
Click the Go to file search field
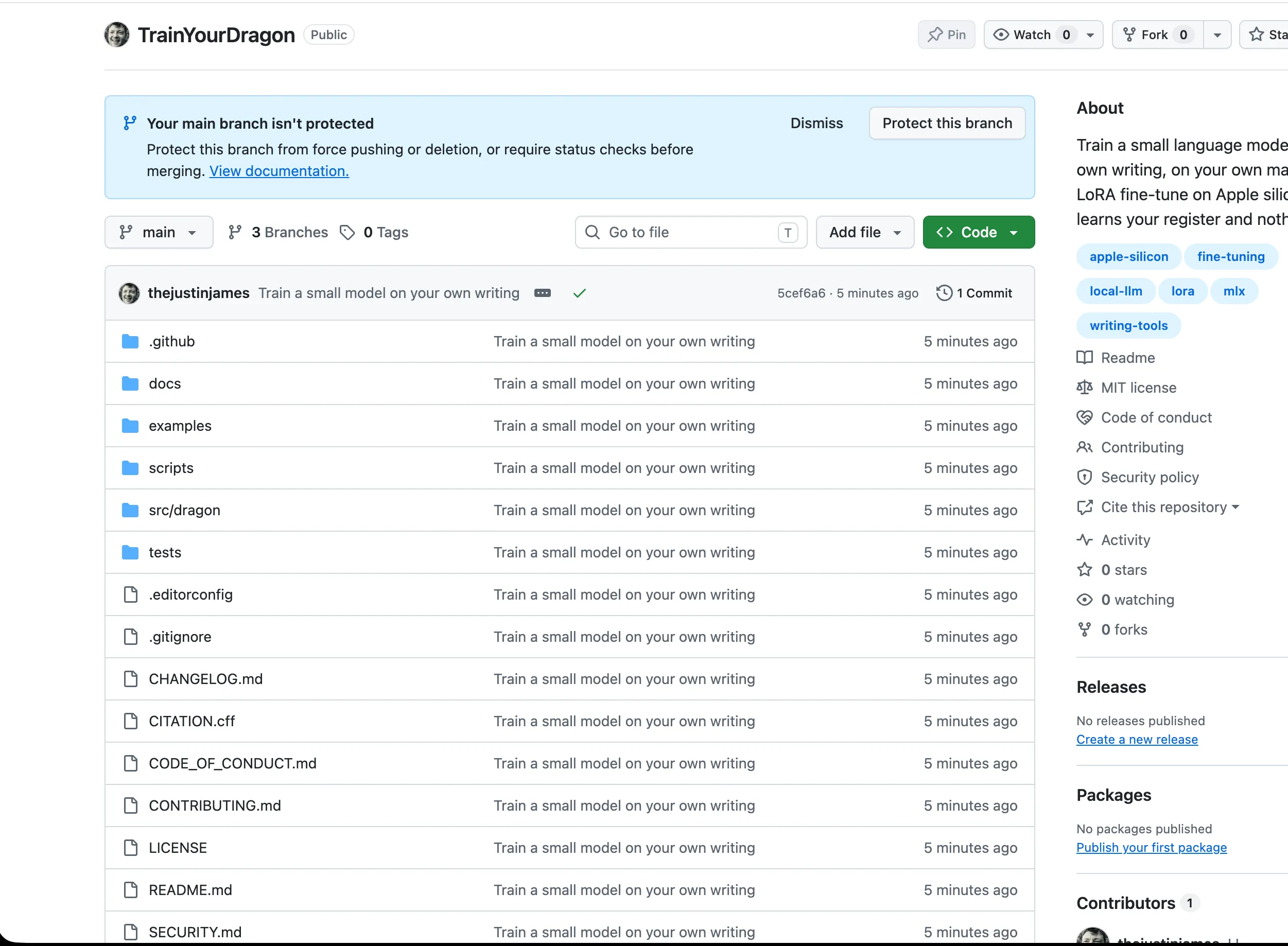pyautogui.click(x=691, y=233)
